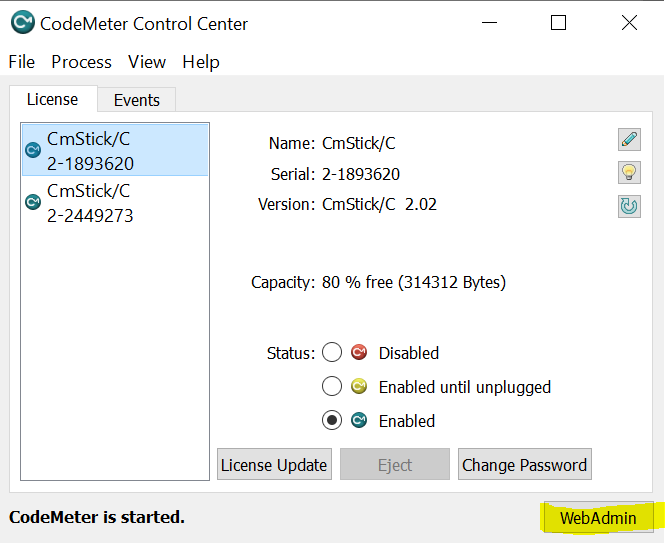Click the Disabled status label
Image resolution: width=666 pixels, height=543 pixels.
coord(409,353)
